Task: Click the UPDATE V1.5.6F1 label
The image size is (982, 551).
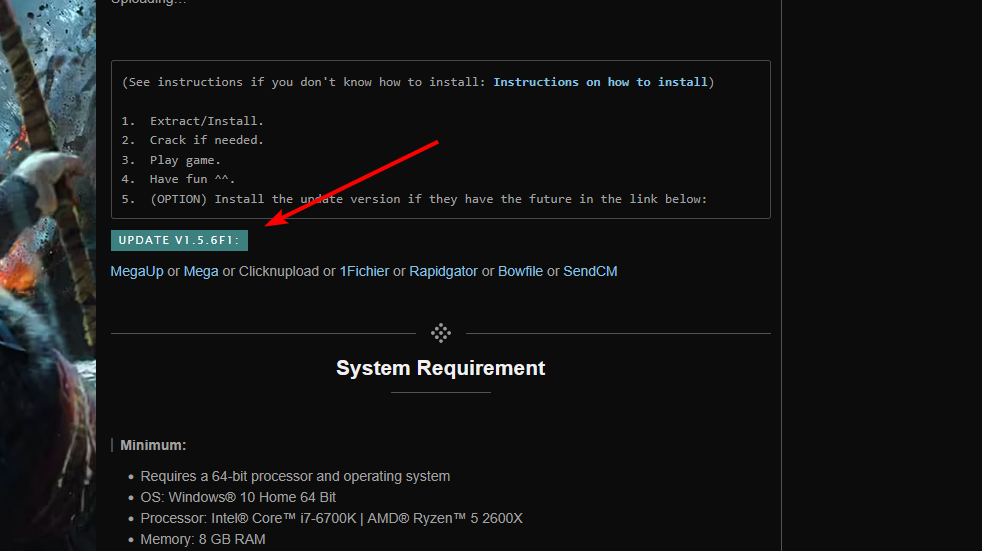Action: 179,240
